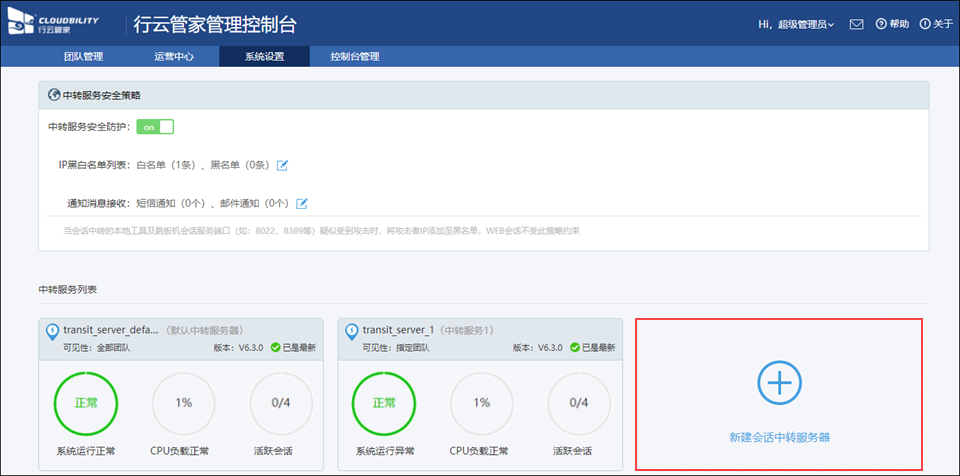This screenshot has width=960, height=476.
Task: Select the 系统设置 tab
Action: point(264,56)
